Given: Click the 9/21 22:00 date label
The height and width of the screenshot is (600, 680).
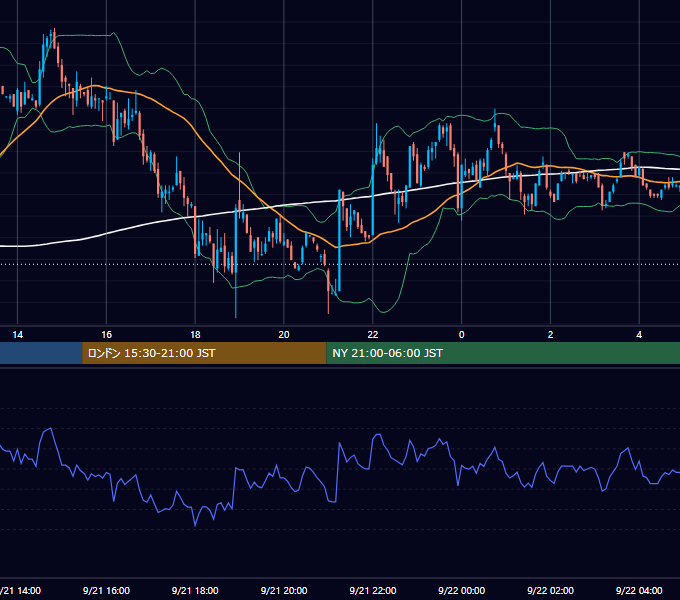Looking at the screenshot, I should click(x=373, y=590).
